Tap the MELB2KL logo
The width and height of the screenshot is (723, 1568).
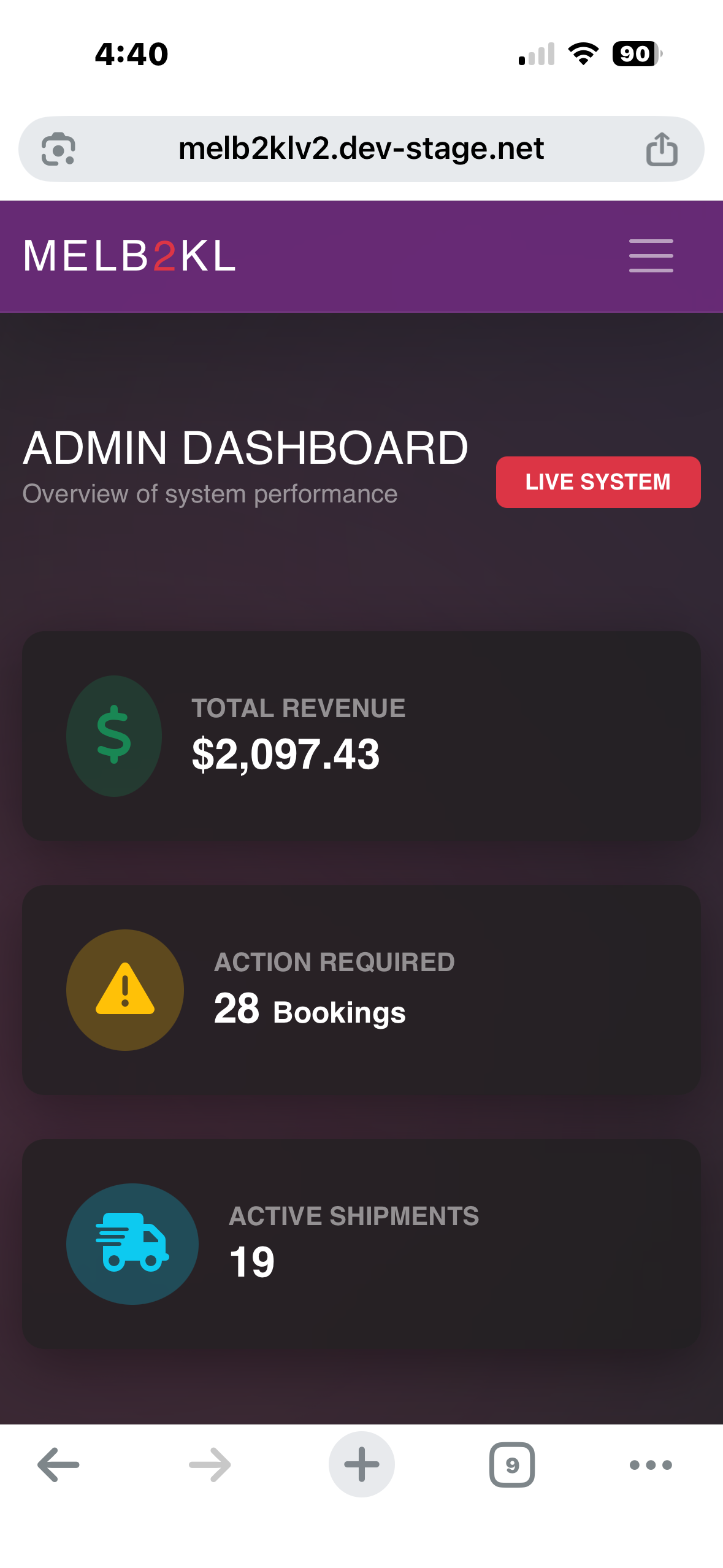129,256
